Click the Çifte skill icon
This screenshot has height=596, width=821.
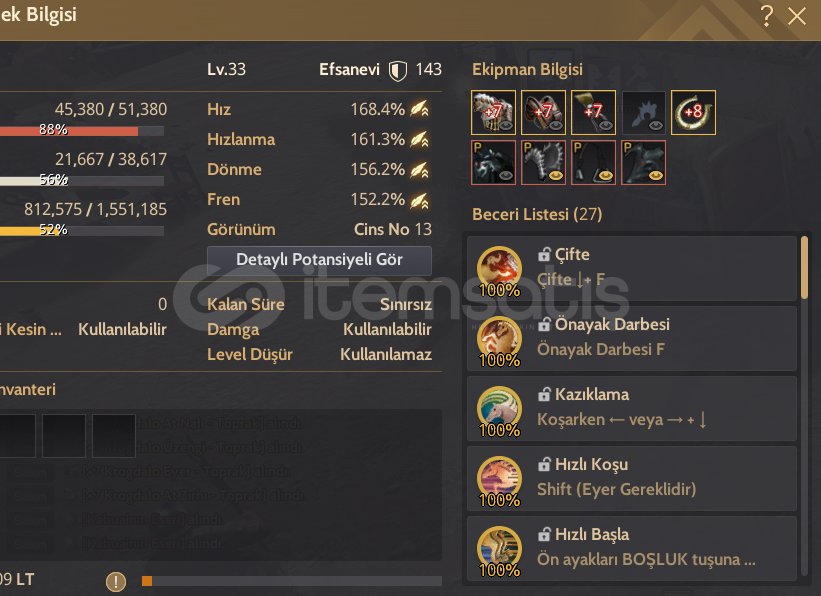tap(499, 268)
